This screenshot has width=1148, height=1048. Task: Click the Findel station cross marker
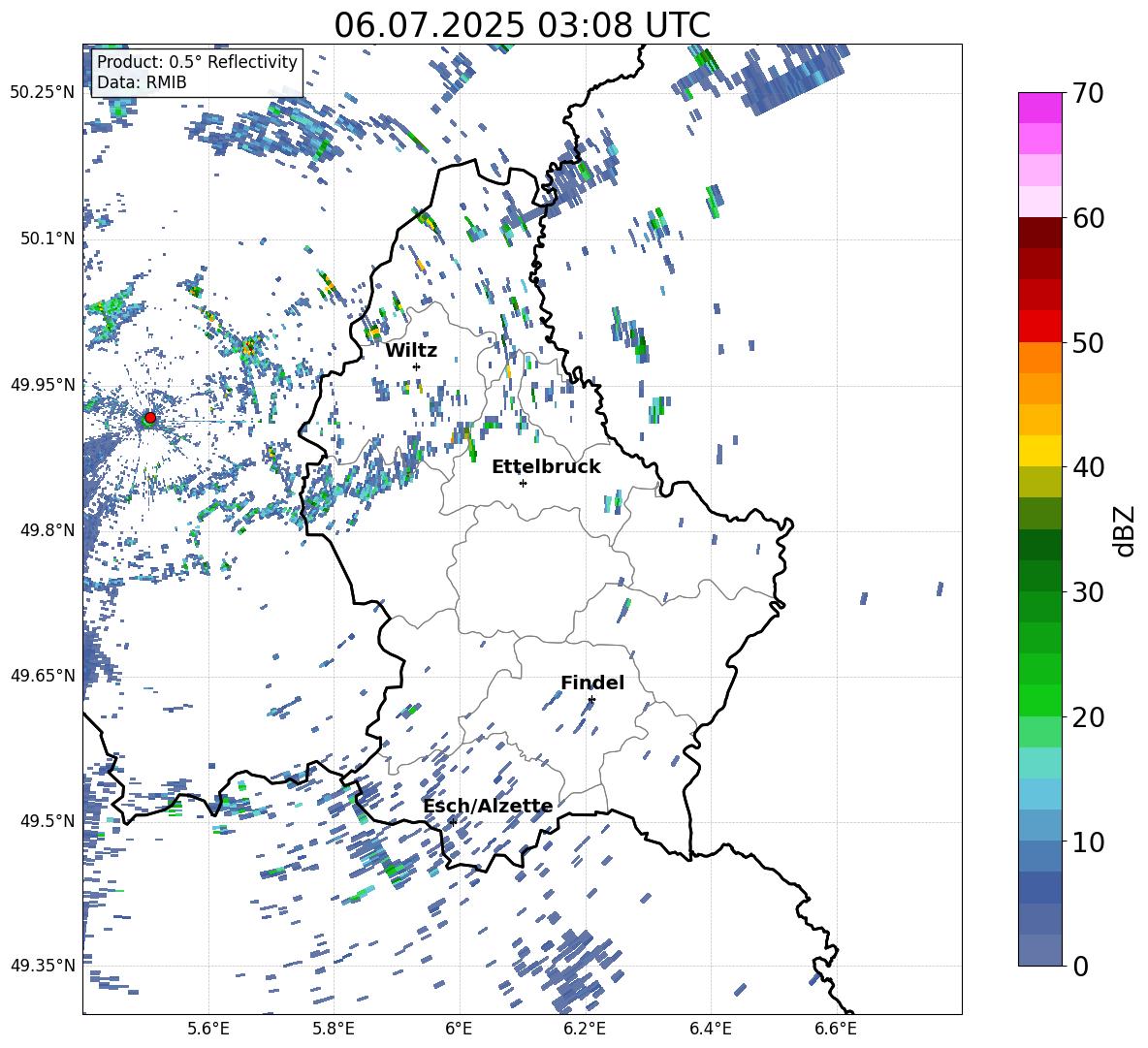point(591,700)
